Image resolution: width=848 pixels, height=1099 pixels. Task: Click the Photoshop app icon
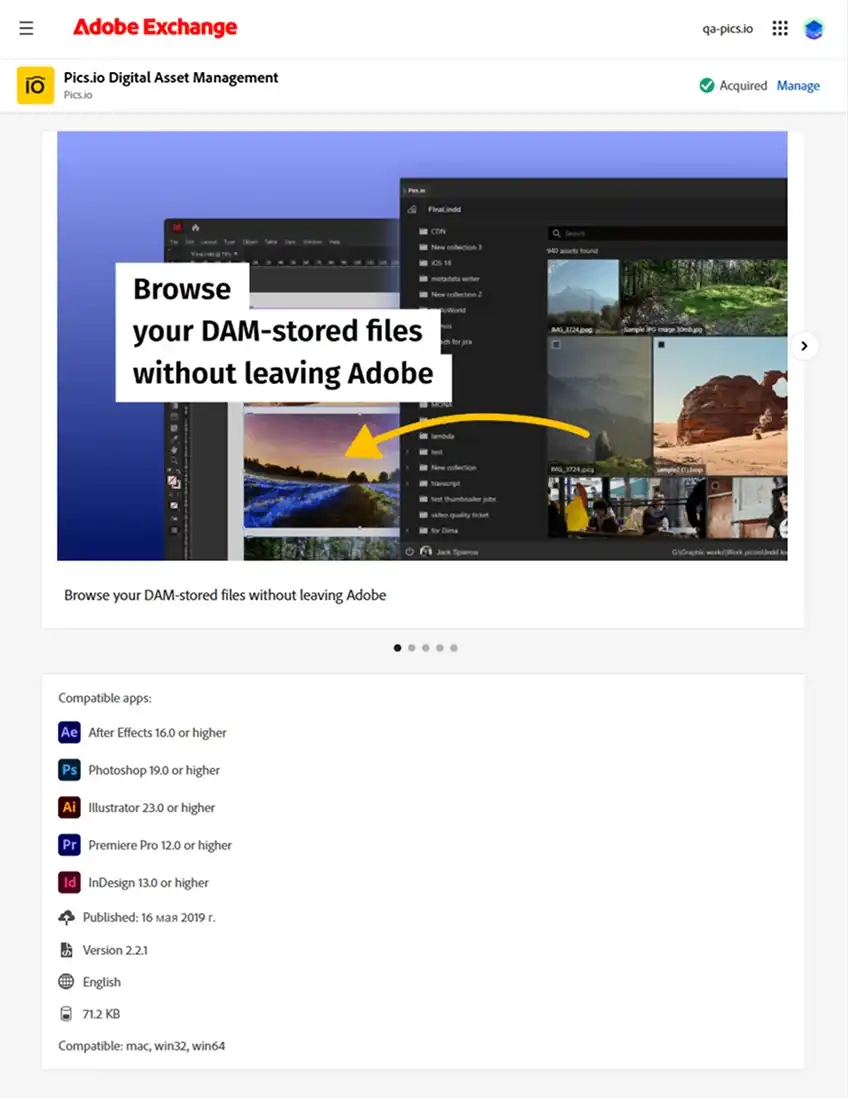[x=69, y=770]
